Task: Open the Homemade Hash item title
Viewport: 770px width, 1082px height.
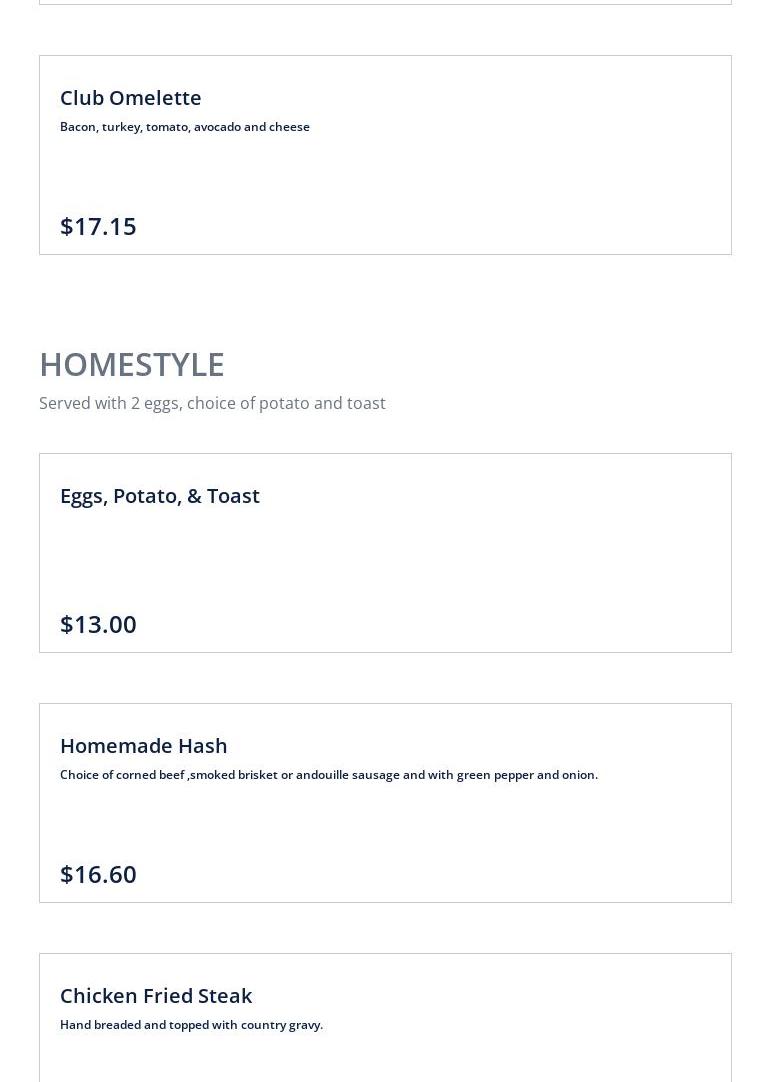Action: tap(143, 746)
